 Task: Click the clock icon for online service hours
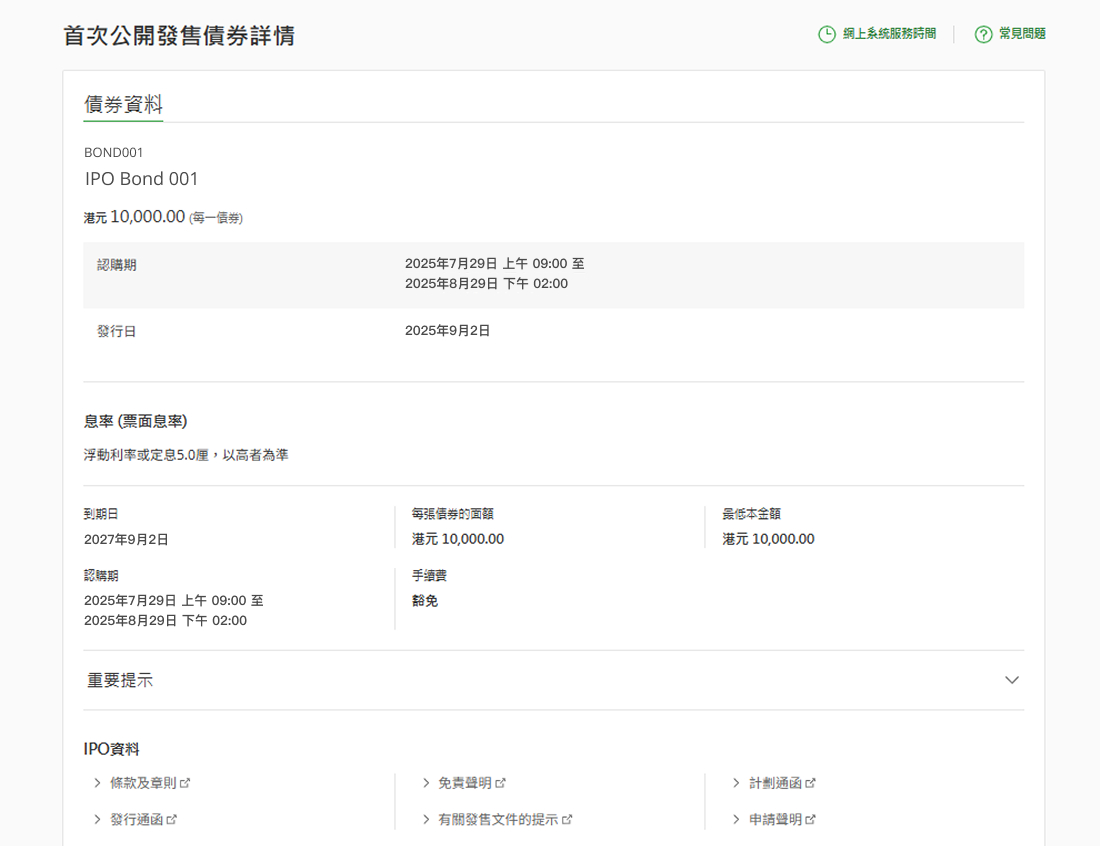coord(827,34)
